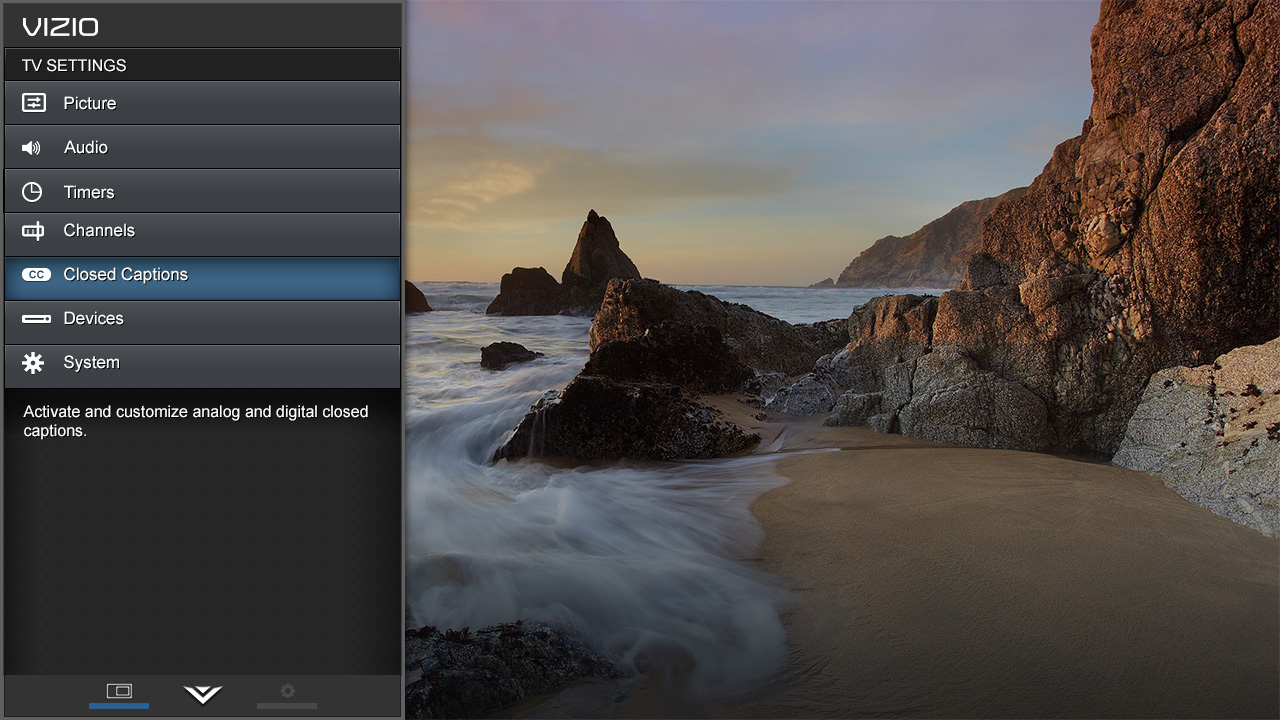Open the Audio settings menu
The height and width of the screenshot is (720, 1280).
point(202,147)
